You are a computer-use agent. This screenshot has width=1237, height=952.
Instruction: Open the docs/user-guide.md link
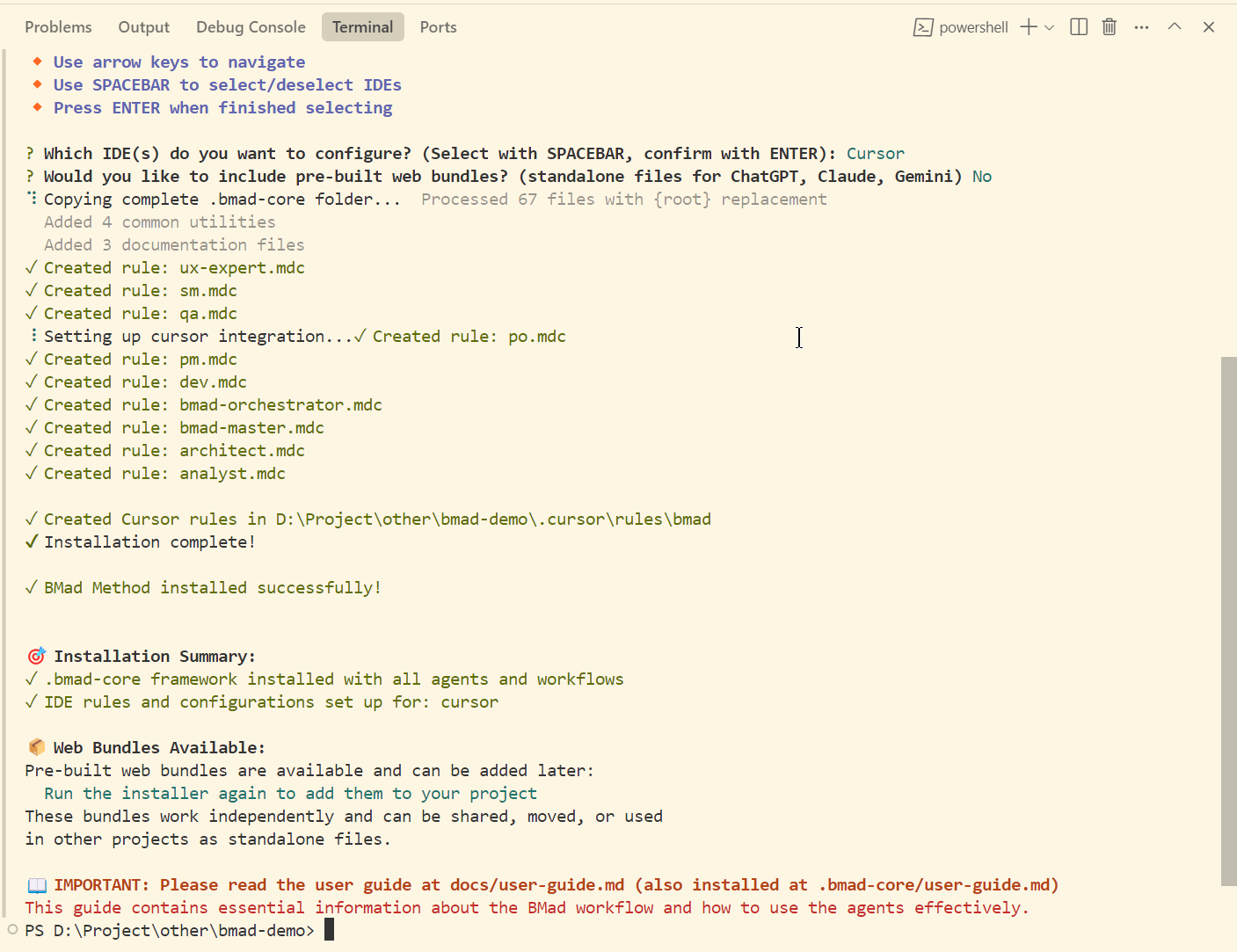point(536,884)
